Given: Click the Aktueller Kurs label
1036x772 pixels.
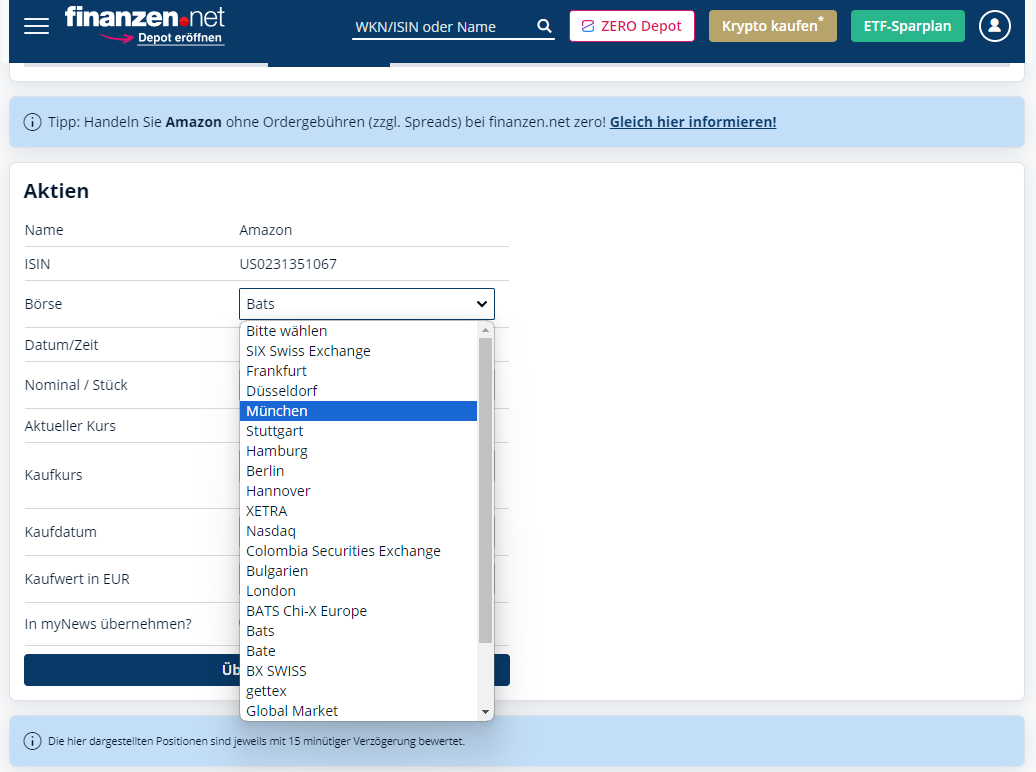Looking at the screenshot, I should (x=70, y=426).
